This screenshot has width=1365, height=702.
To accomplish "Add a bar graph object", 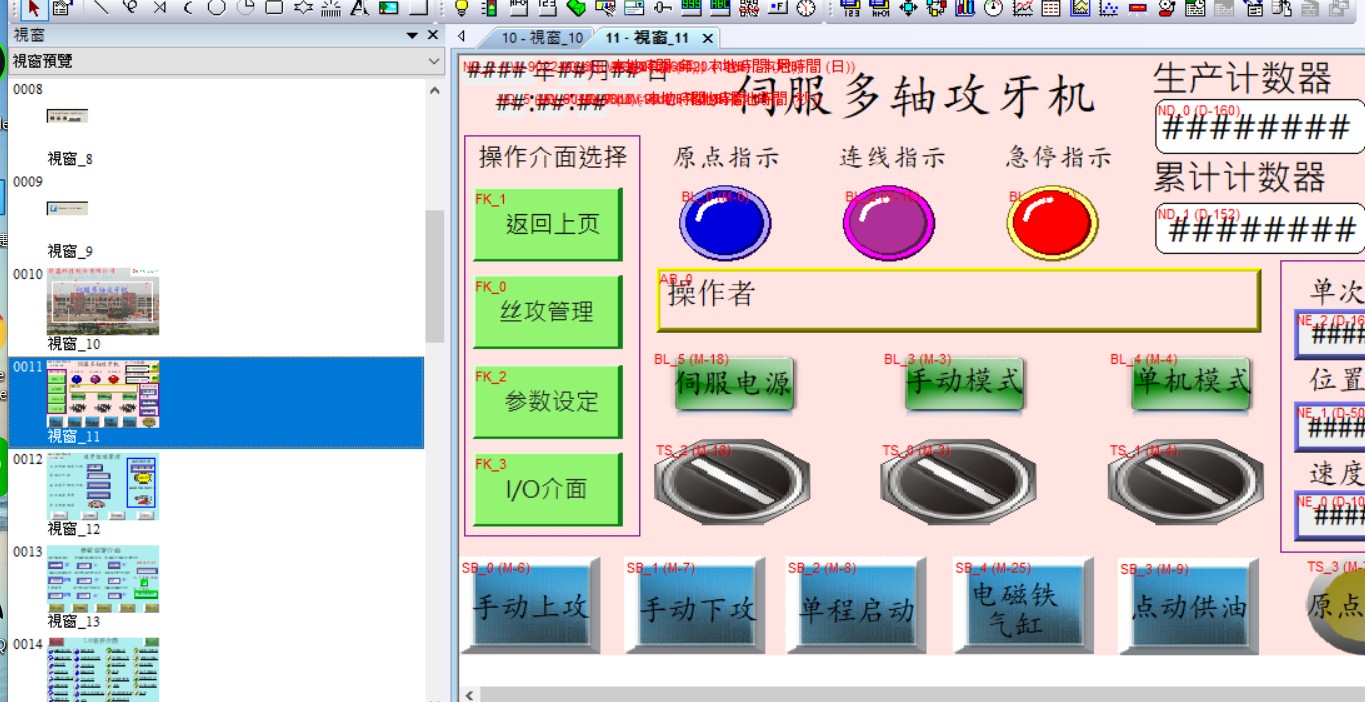I will [965, 7].
